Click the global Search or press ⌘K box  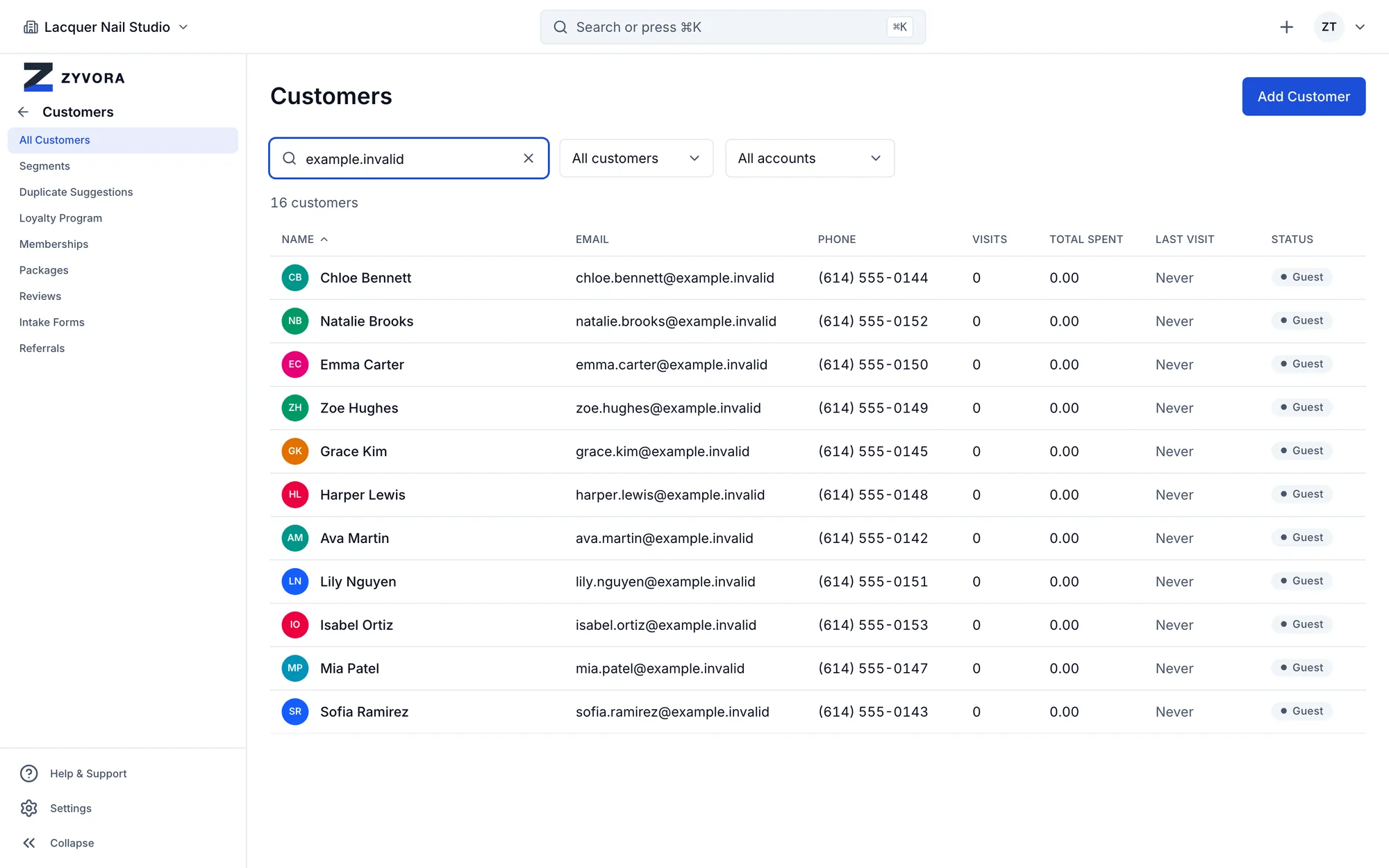[733, 27]
